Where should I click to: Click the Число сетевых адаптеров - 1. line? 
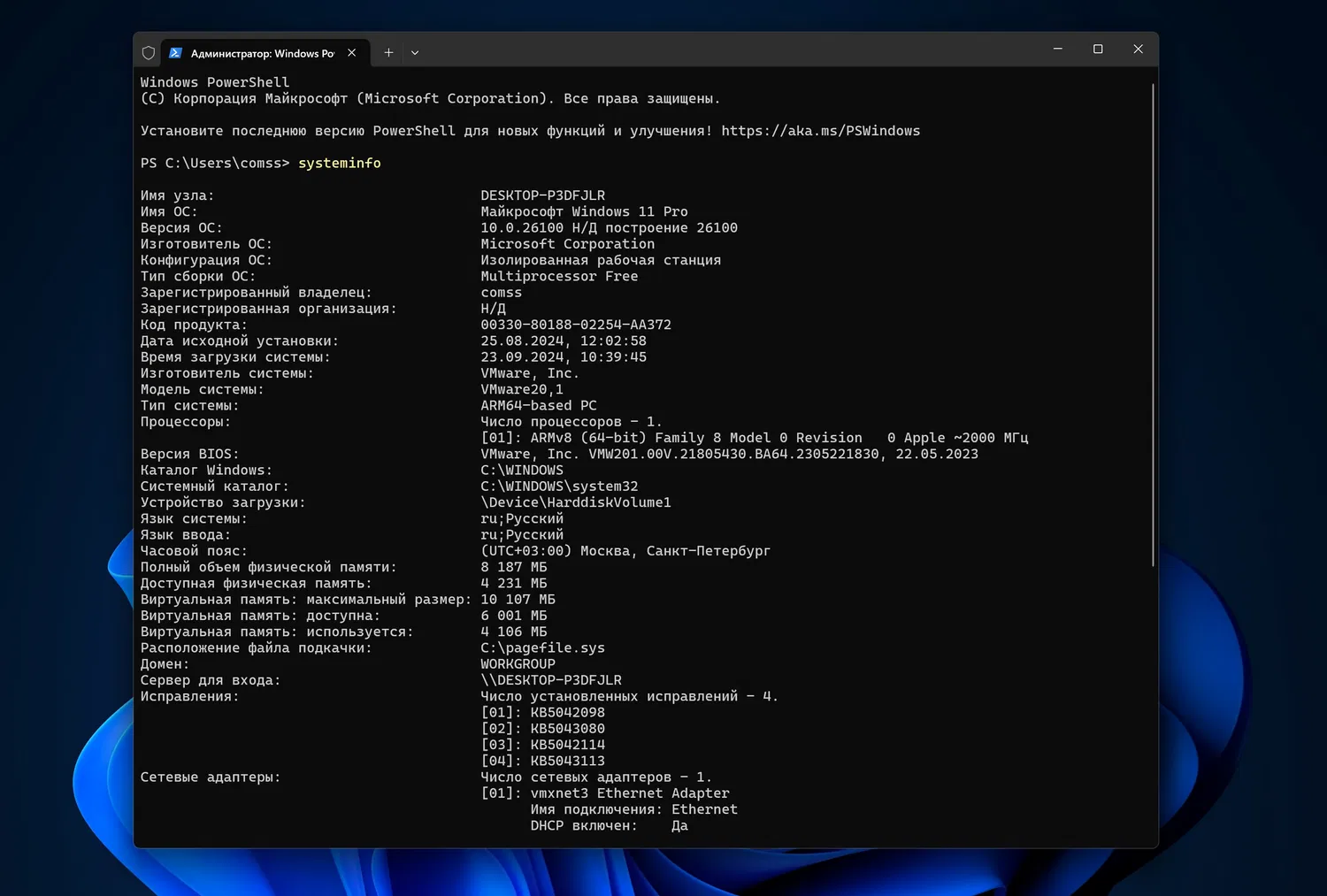(596, 777)
